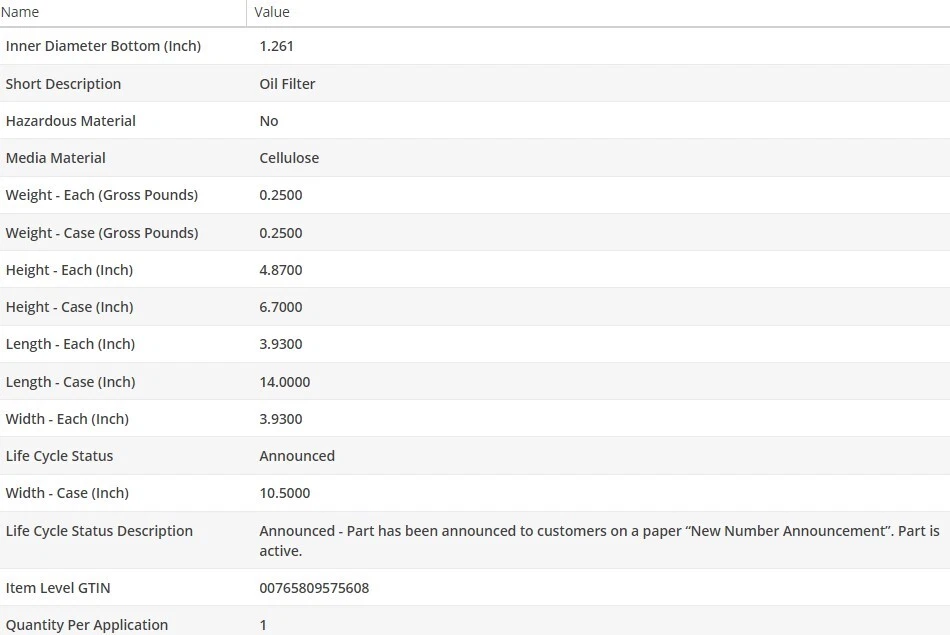Click the Oil Filter value
Viewport: 950px width, 635px height.
click(287, 84)
